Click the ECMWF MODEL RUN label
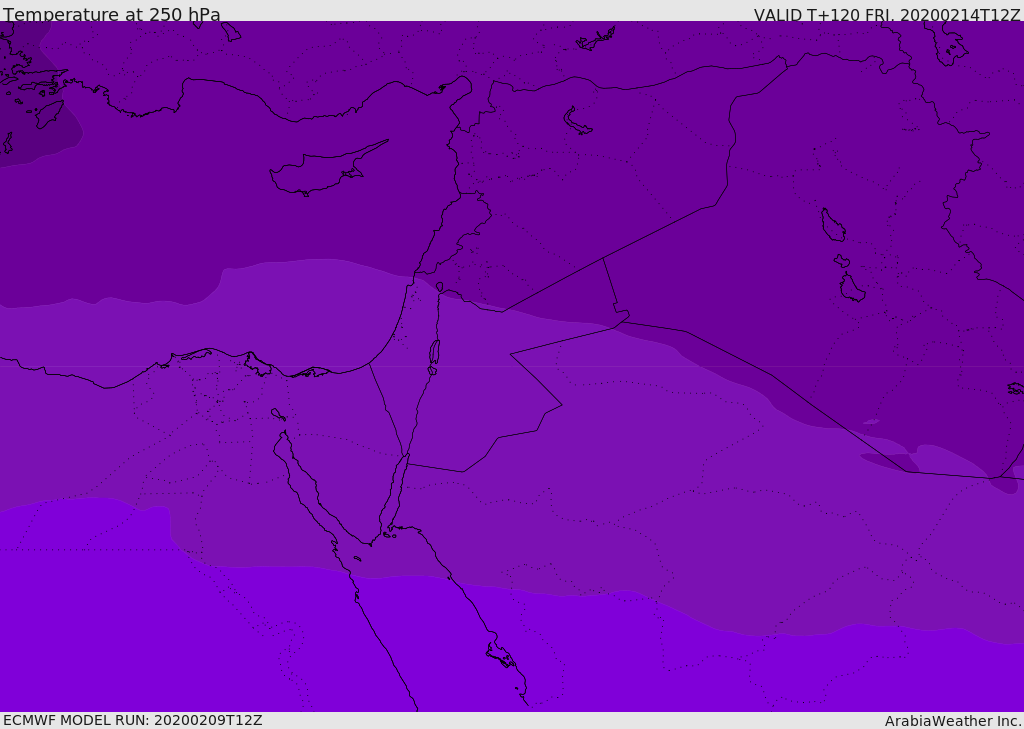 click(x=132, y=720)
